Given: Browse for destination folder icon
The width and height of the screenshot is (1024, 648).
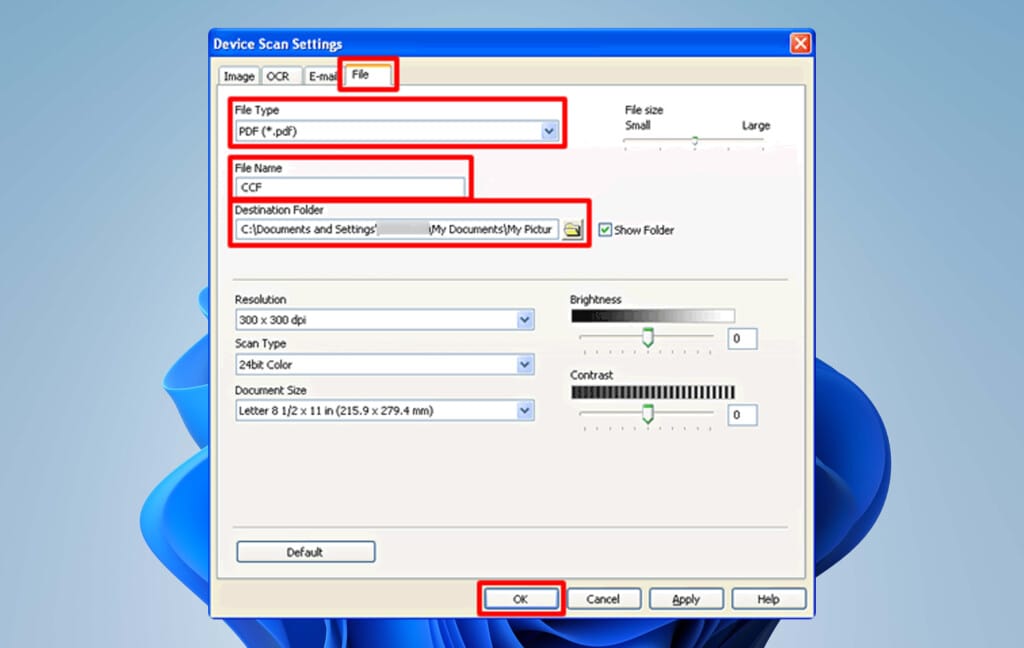Looking at the screenshot, I should click(x=573, y=230).
